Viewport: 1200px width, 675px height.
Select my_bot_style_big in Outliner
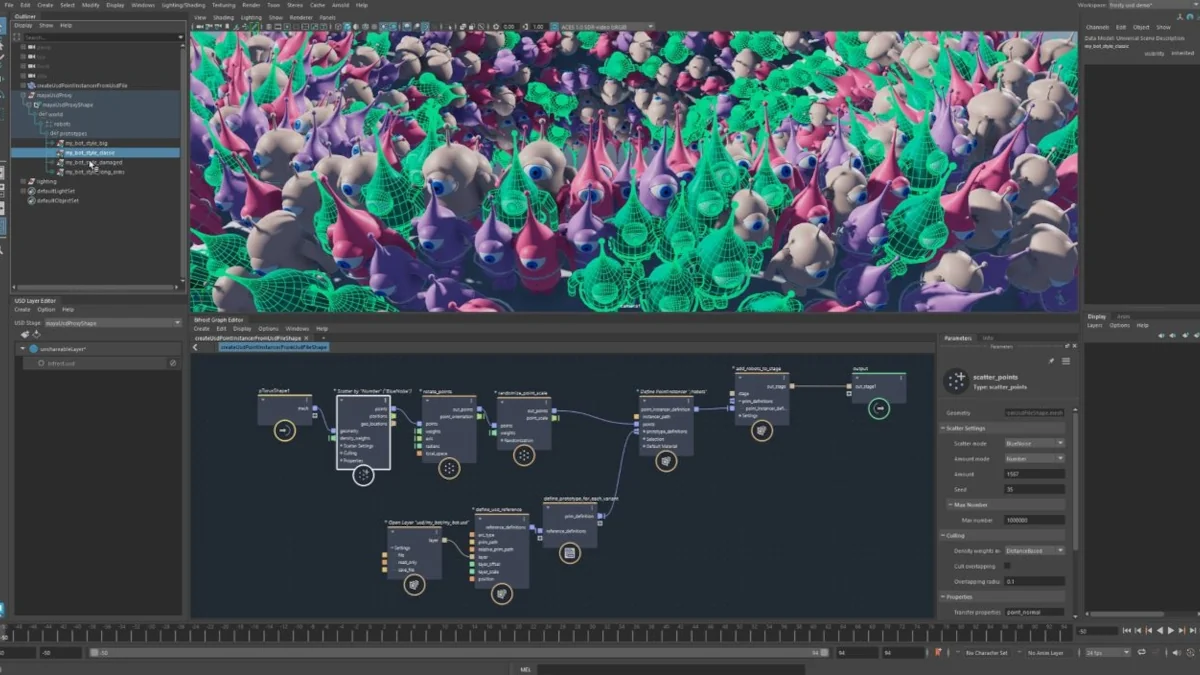[x=86, y=143]
